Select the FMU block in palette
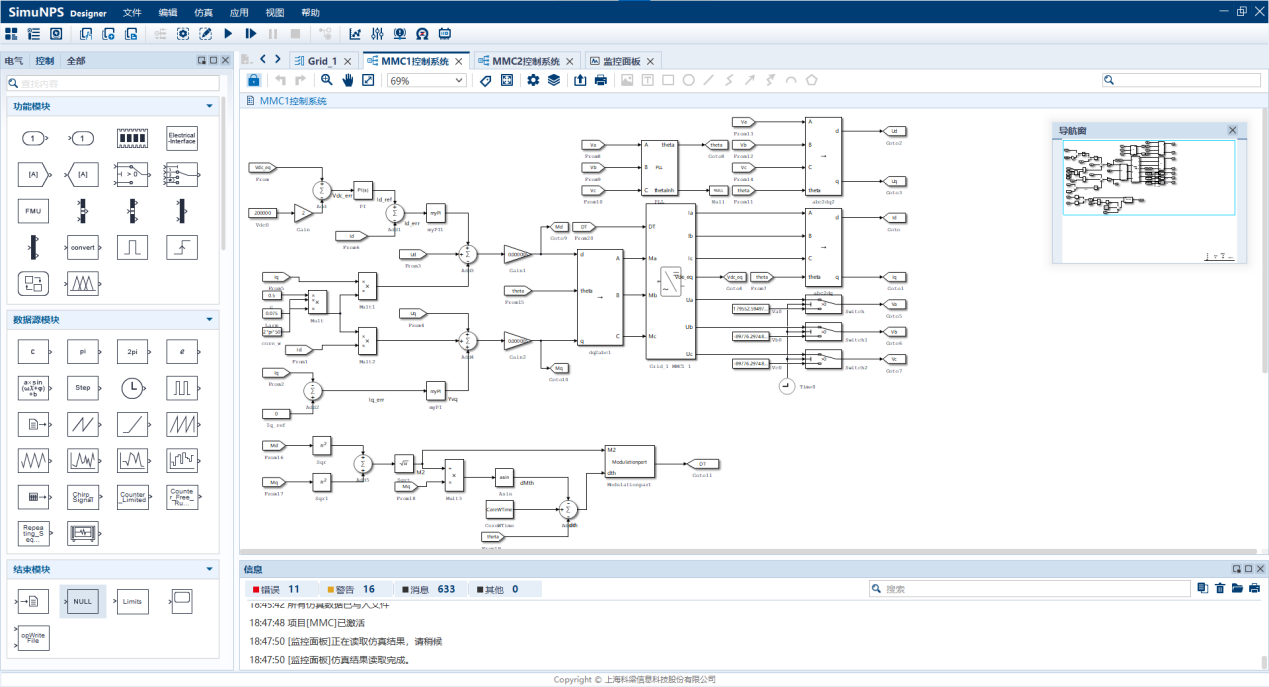 33,211
